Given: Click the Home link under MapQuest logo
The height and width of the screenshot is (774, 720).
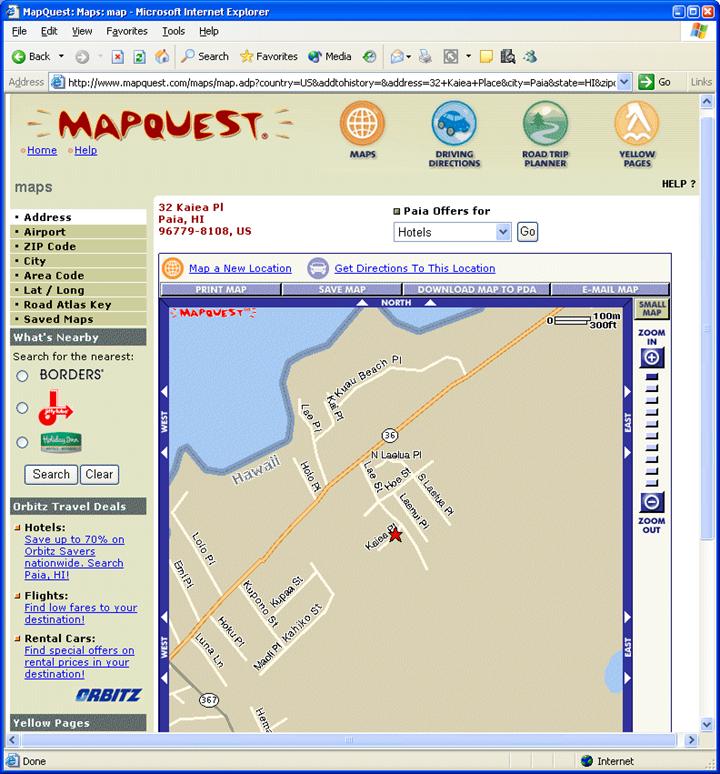Looking at the screenshot, I should point(42,150).
